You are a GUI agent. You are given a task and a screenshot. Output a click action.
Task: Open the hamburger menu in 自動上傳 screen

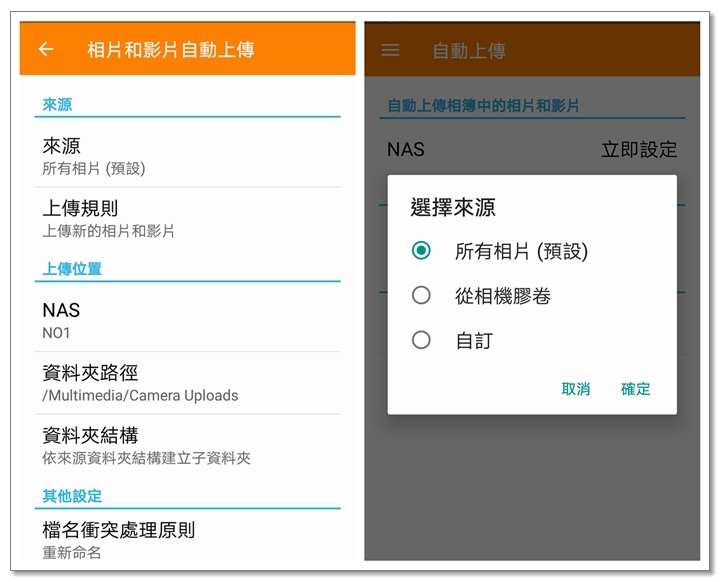(x=390, y=50)
